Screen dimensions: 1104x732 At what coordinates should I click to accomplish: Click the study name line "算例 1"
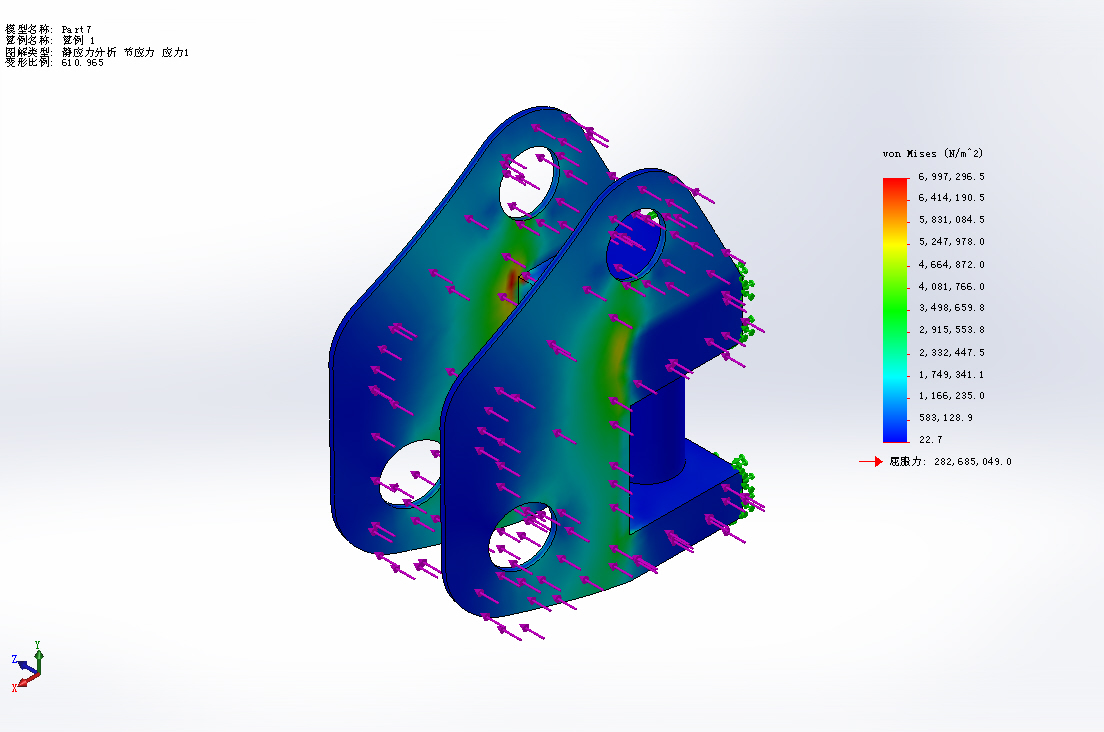click(49, 40)
